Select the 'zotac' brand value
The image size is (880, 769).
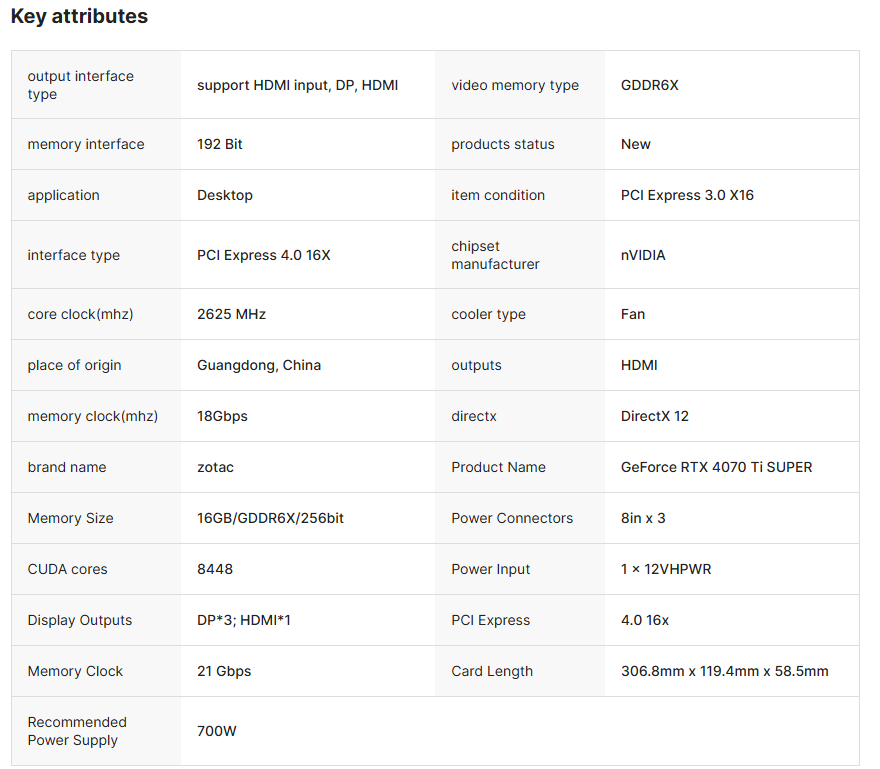tap(215, 468)
